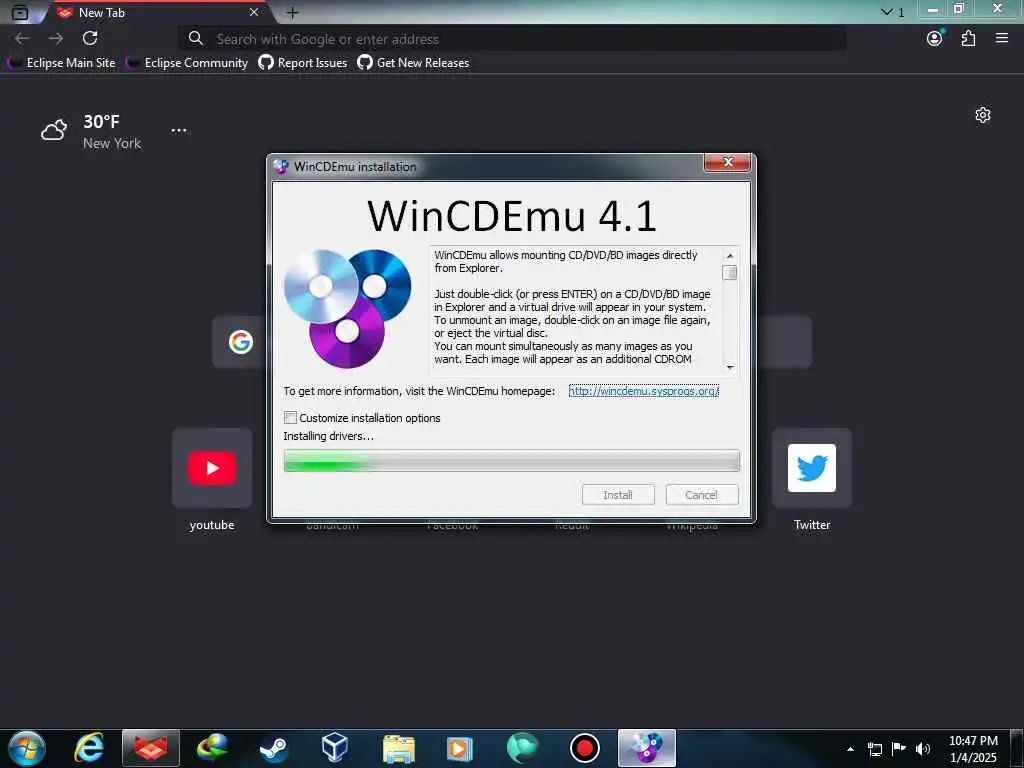Image resolution: width=1024 pixels, height=768 pixels.
Task: Open Action Center flag tray icon
Action: (899, 749)
